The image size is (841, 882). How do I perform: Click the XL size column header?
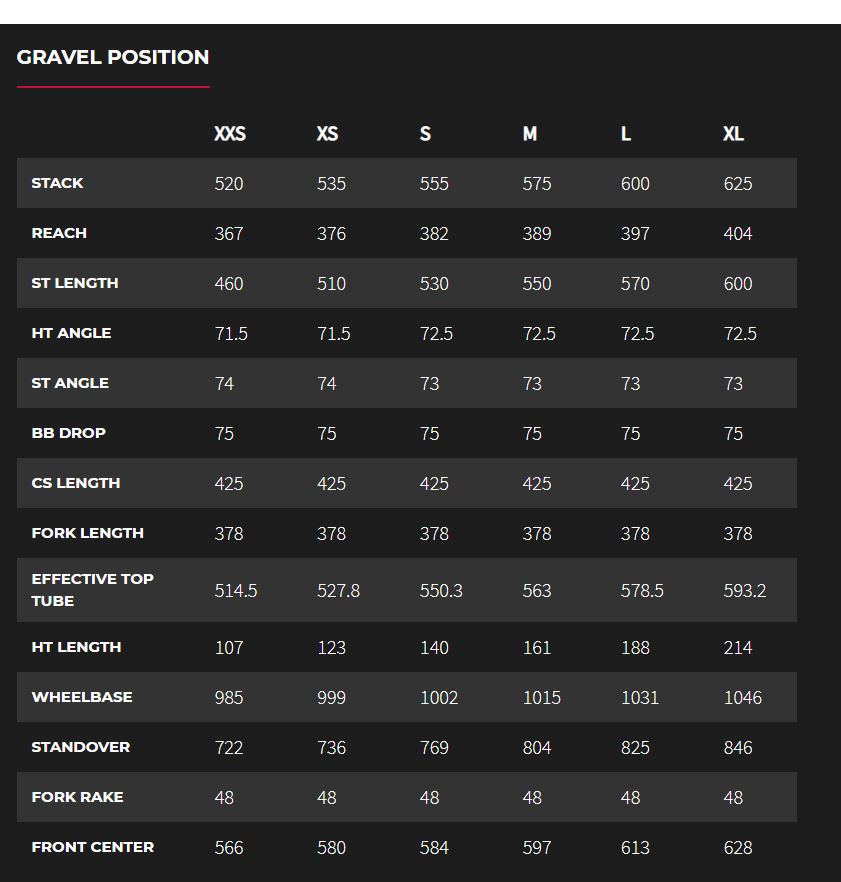(x=733, y=134)
